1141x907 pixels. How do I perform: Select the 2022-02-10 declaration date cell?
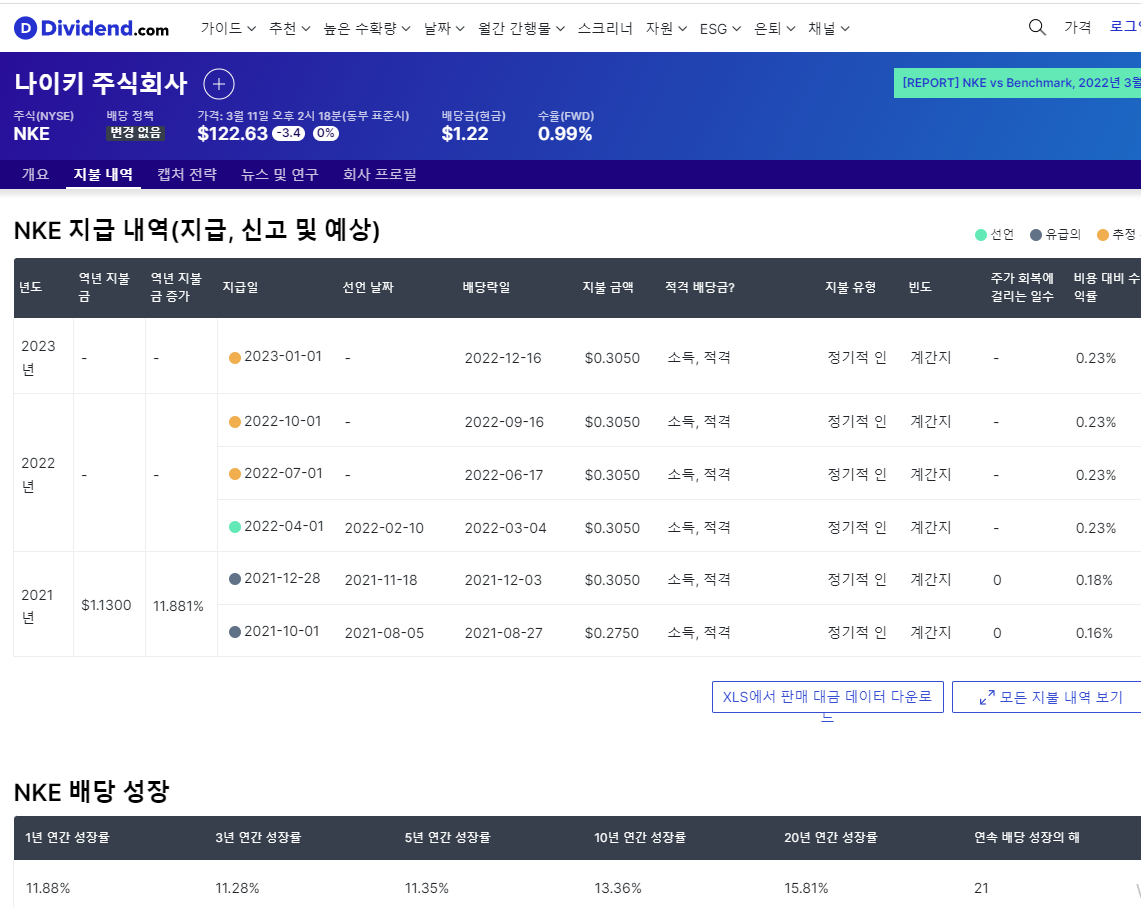click(x=384, y=528)
